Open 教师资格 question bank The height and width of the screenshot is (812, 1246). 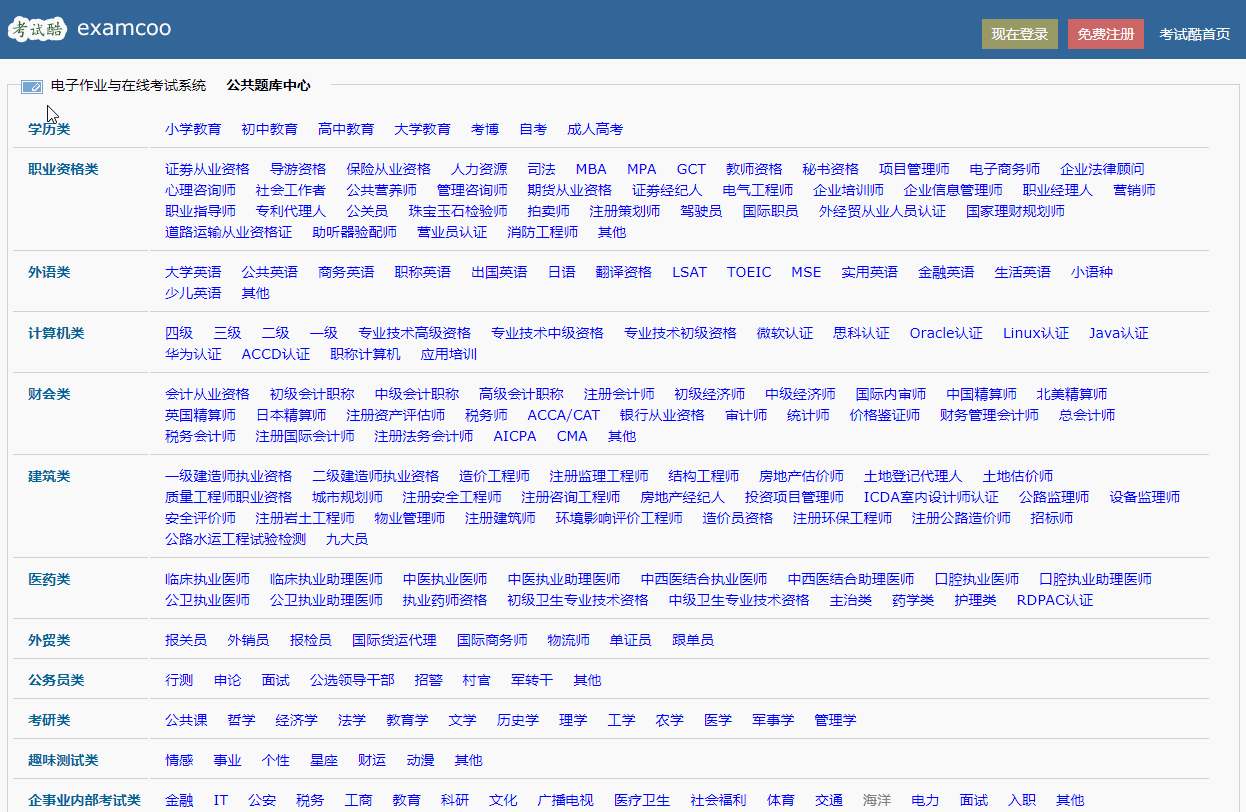click(x=754, y=169)
